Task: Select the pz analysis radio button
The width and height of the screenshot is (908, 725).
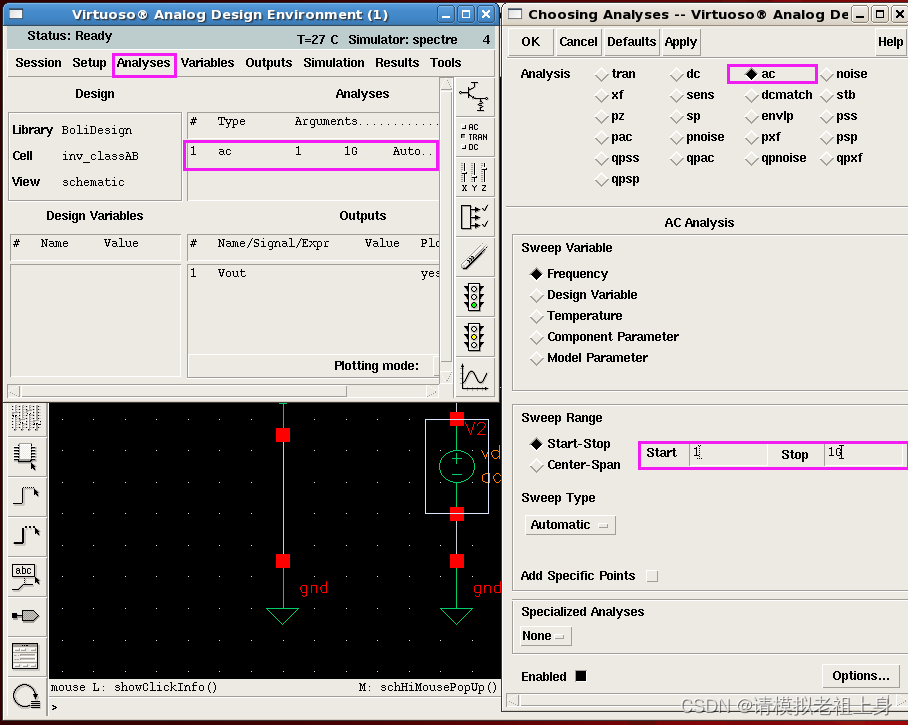Action: [602, 116]
